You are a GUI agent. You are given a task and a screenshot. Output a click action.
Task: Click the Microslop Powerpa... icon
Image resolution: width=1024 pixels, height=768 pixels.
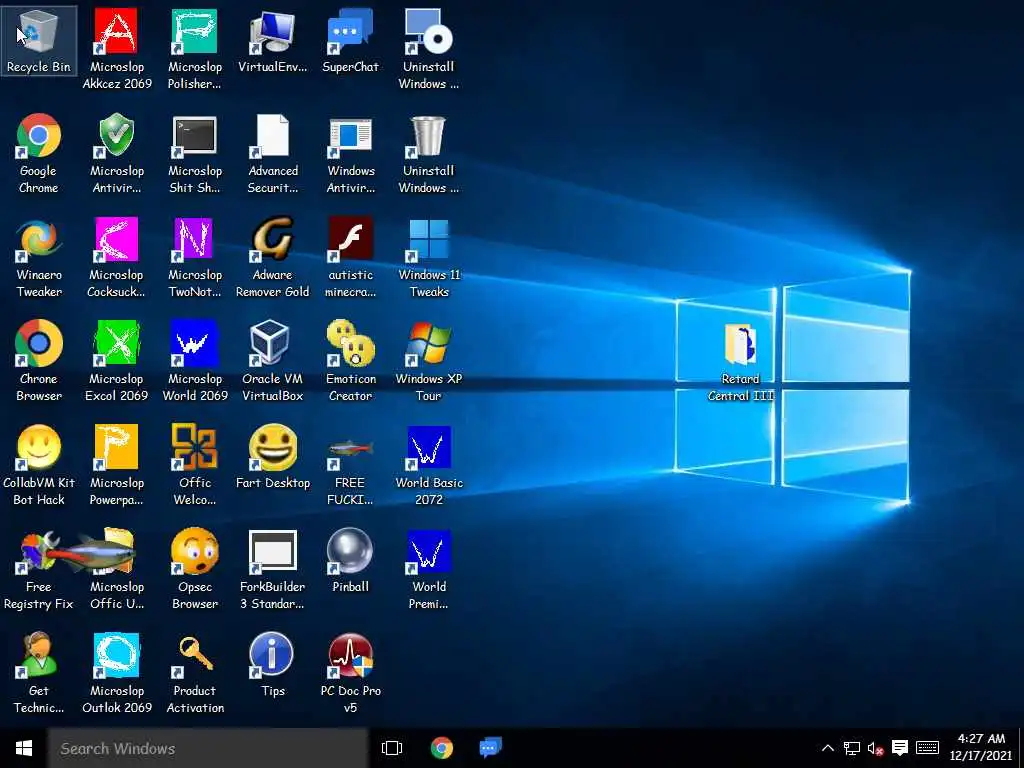(117, 464)
